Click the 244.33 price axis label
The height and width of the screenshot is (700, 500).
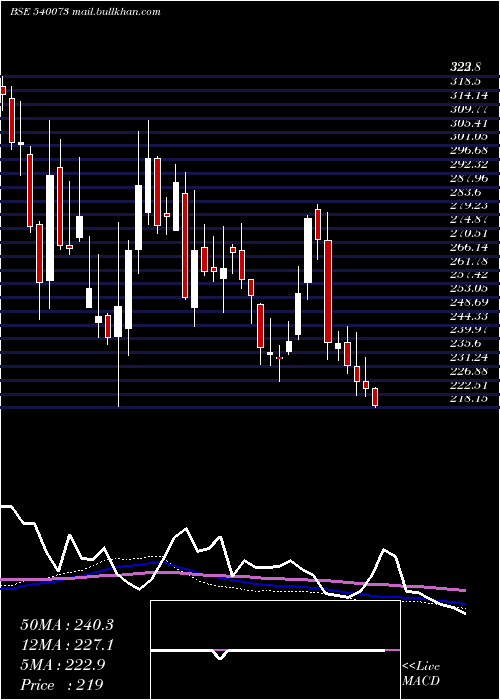pyautogui.click(x=469, y=316)
